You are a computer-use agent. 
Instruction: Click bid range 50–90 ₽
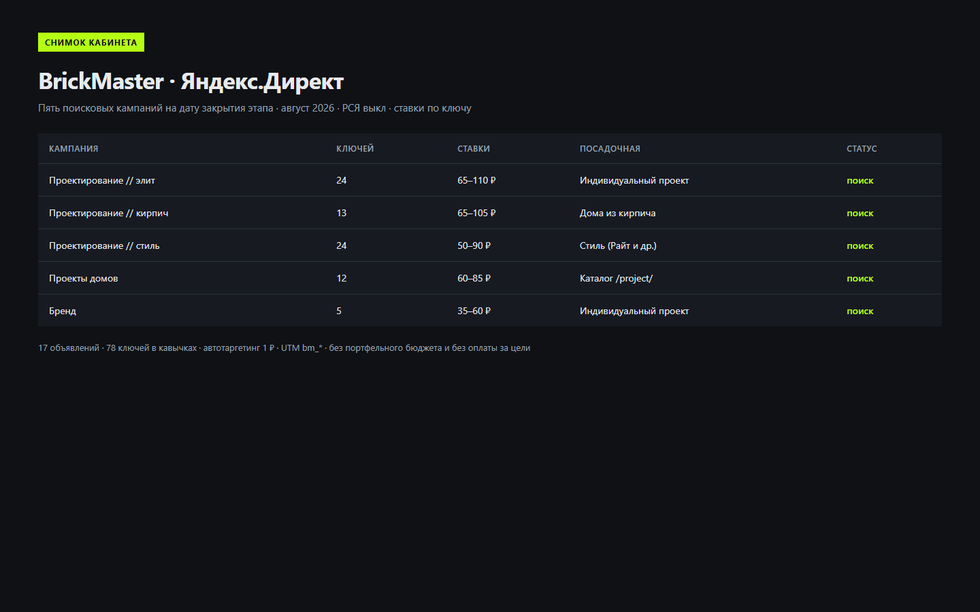[474, 246]
